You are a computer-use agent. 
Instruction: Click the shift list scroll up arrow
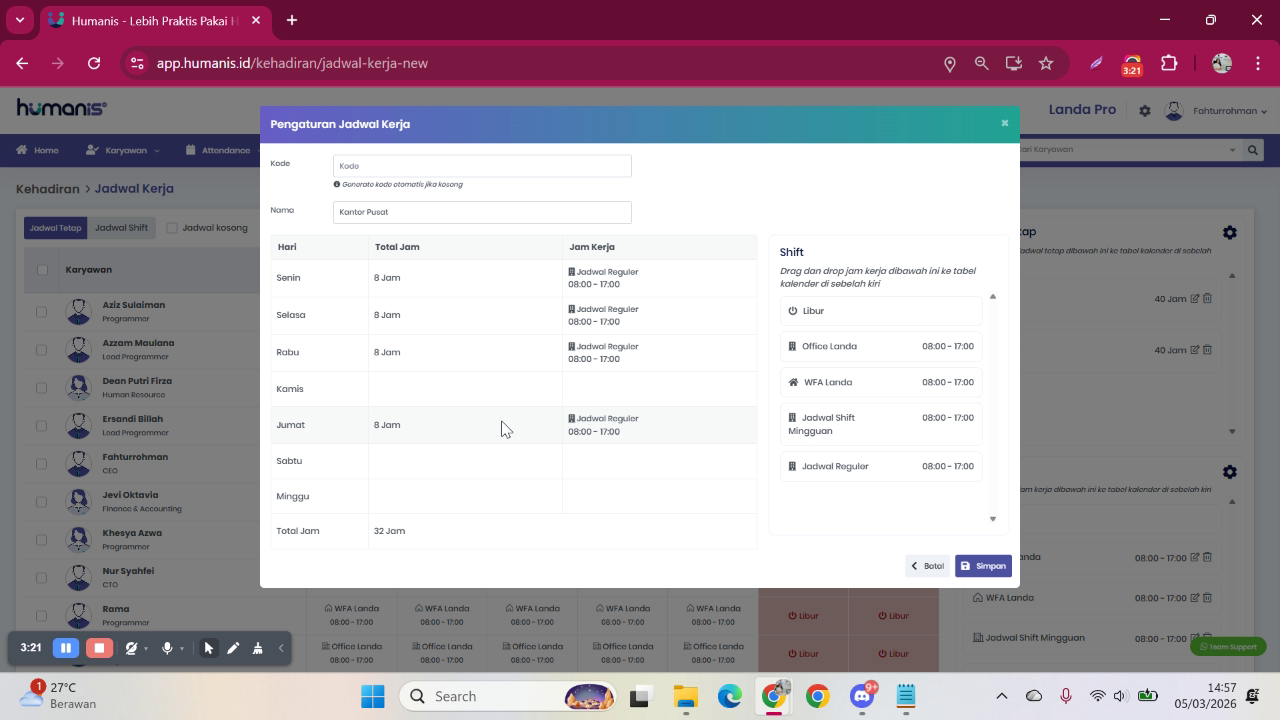click(x=993, y=296)
